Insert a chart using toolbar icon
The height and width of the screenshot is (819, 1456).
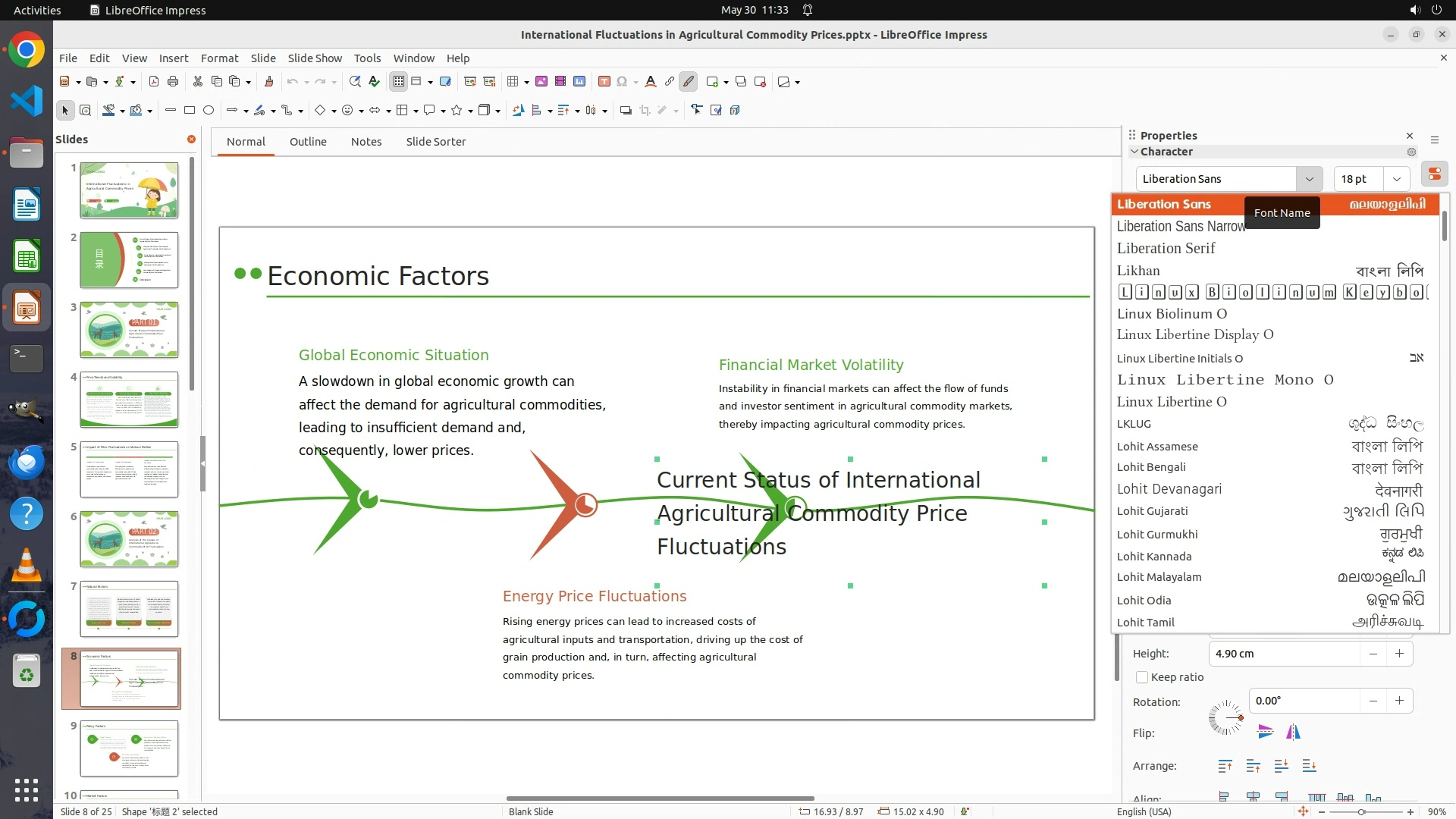pyautogui.click(x=579, y=82)
